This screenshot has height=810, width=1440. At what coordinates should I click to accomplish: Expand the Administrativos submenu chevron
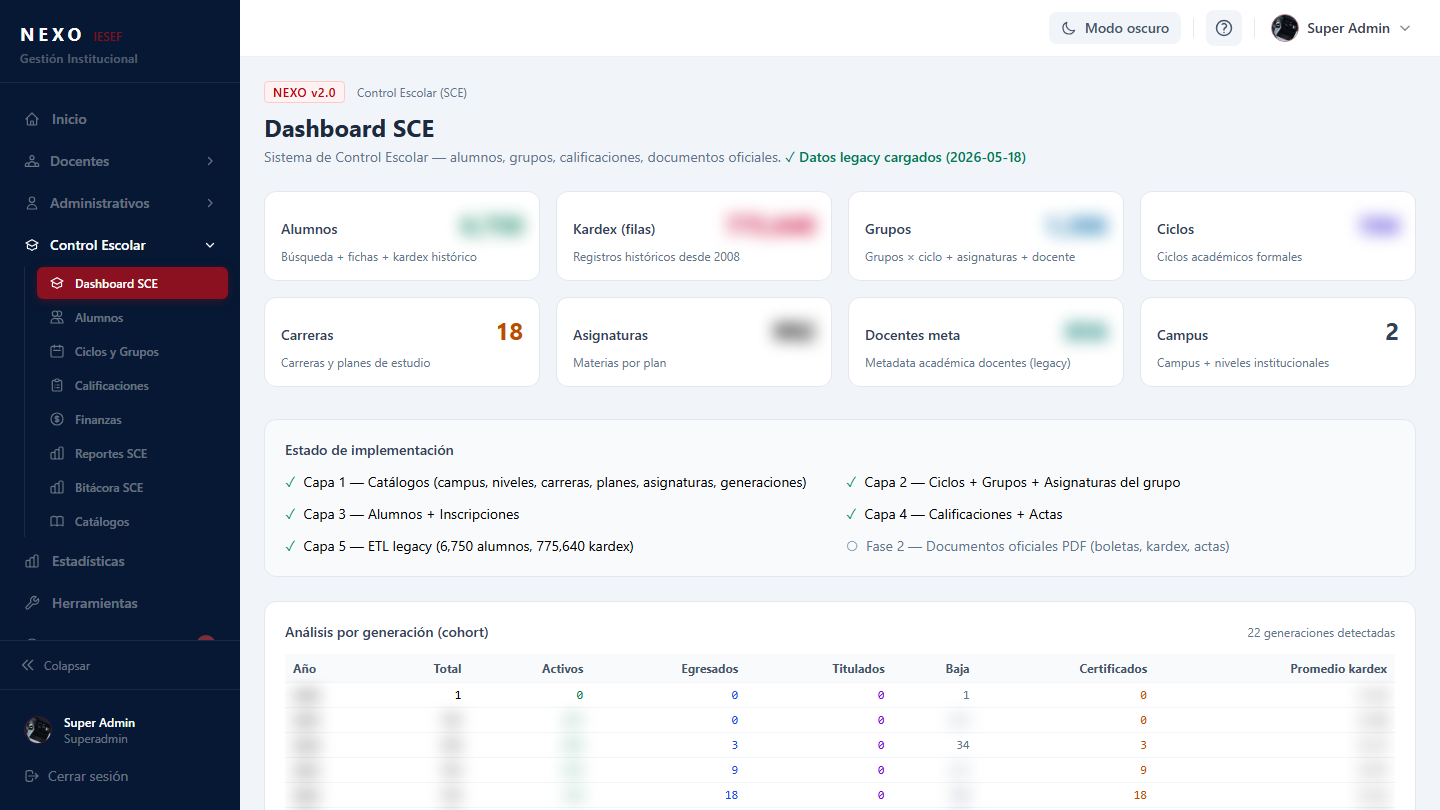210,203
